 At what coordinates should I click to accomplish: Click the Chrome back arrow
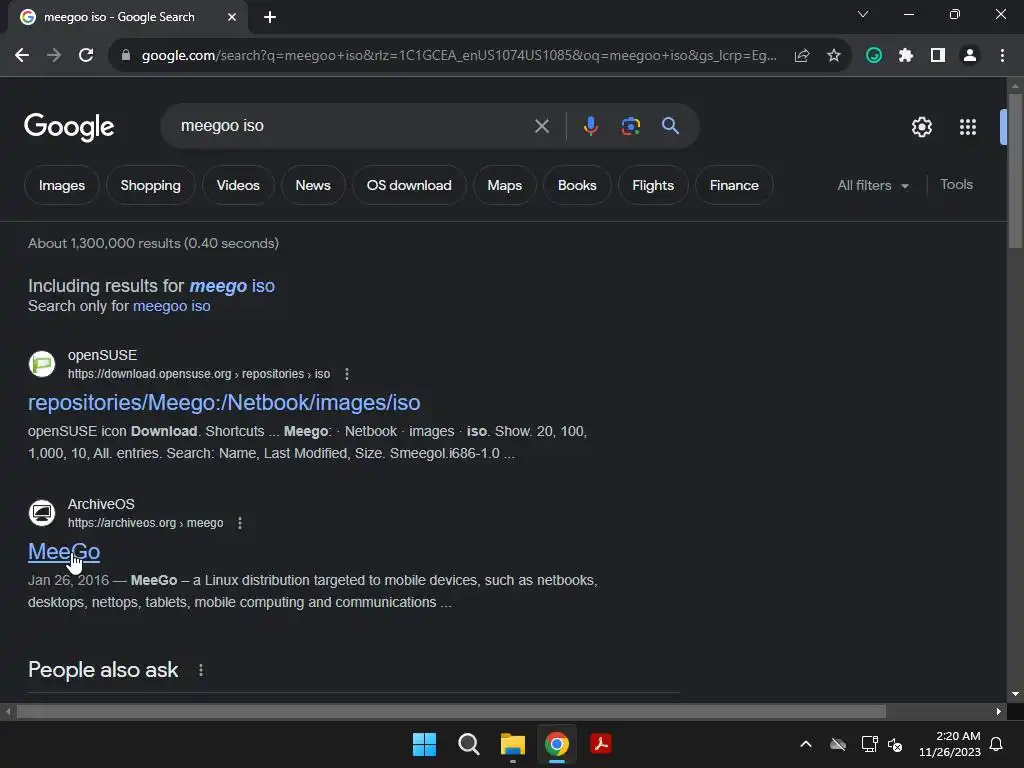(x=22, y=56)
